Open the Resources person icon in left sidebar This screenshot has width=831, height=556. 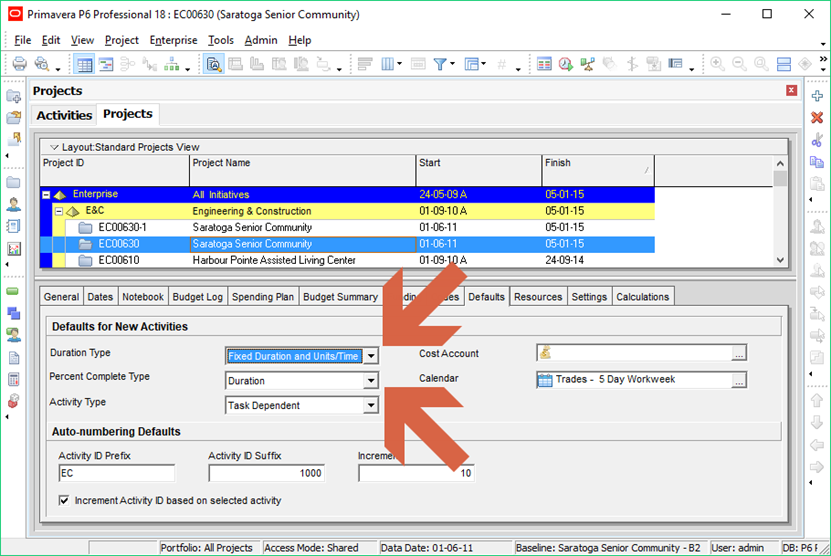coord(13,204)
